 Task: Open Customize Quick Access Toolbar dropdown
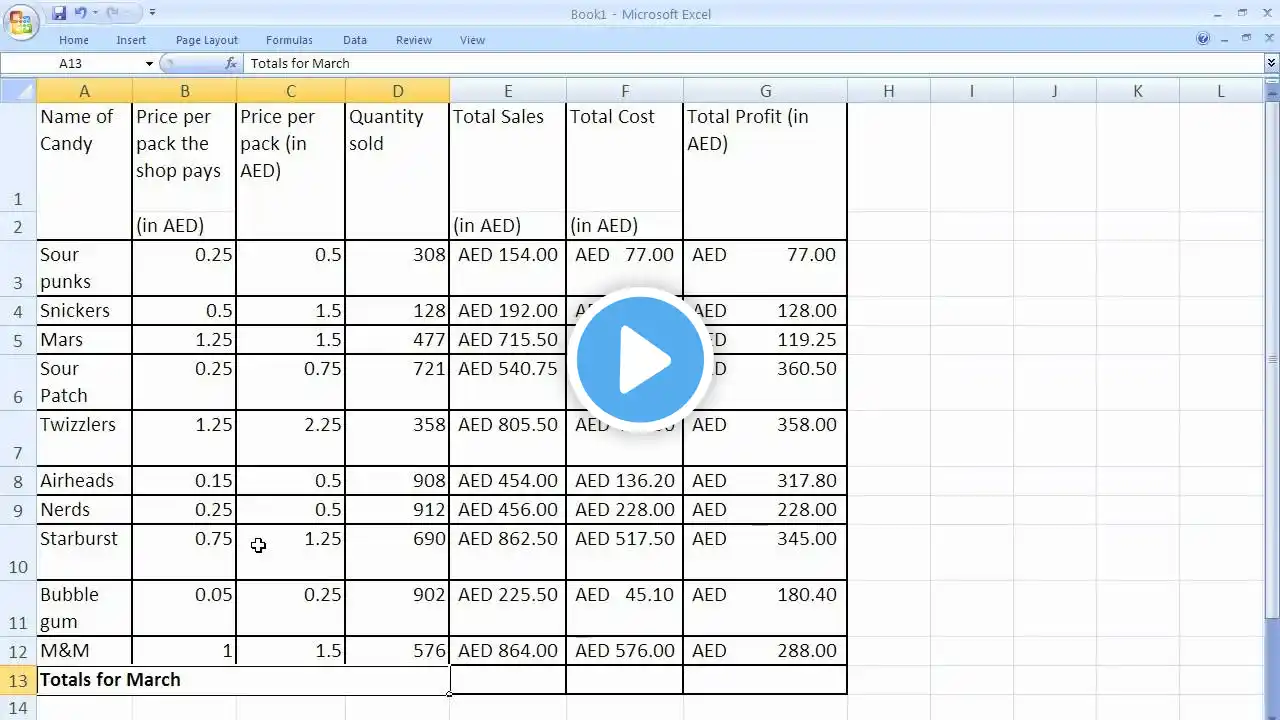pos(152,13)
